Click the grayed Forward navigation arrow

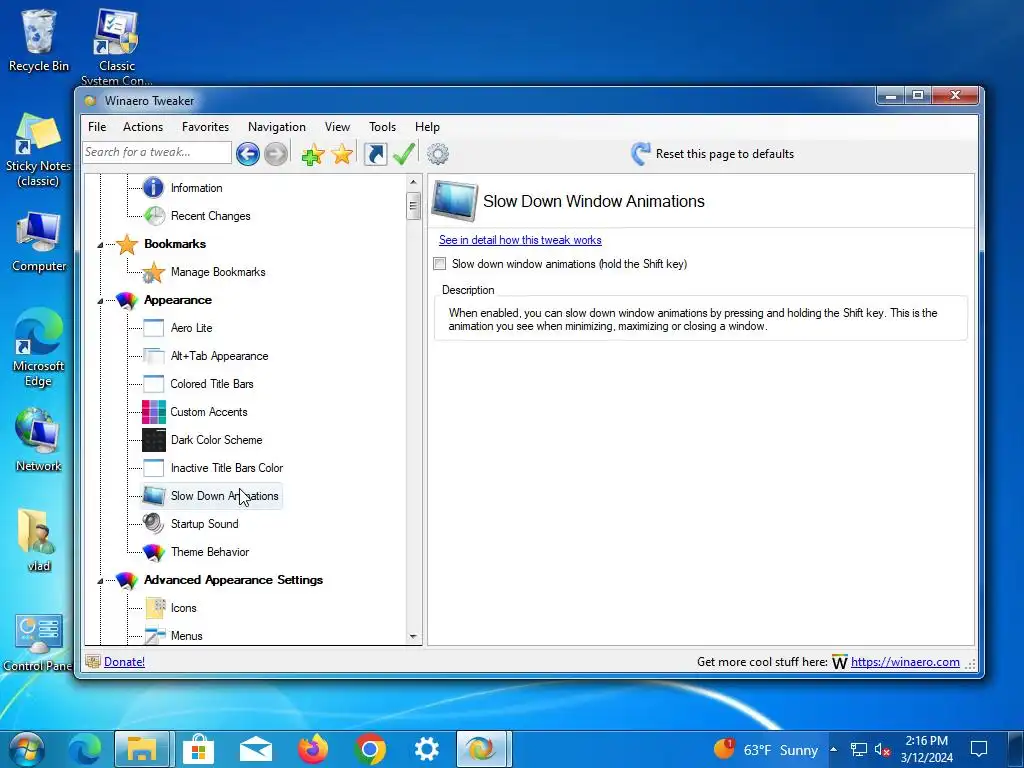click(x=276, y=154)
